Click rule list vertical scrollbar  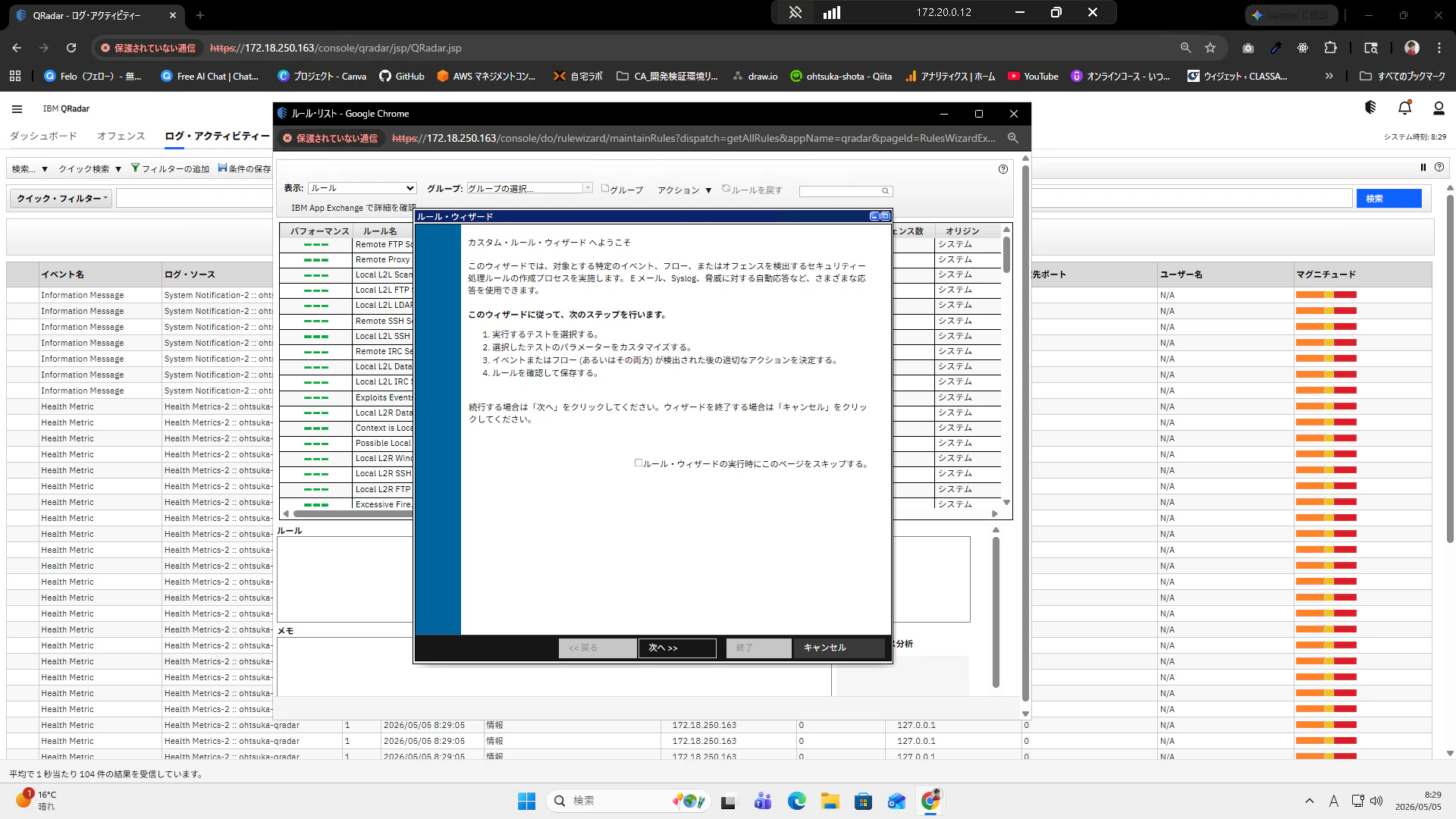tap(1006, 254)
